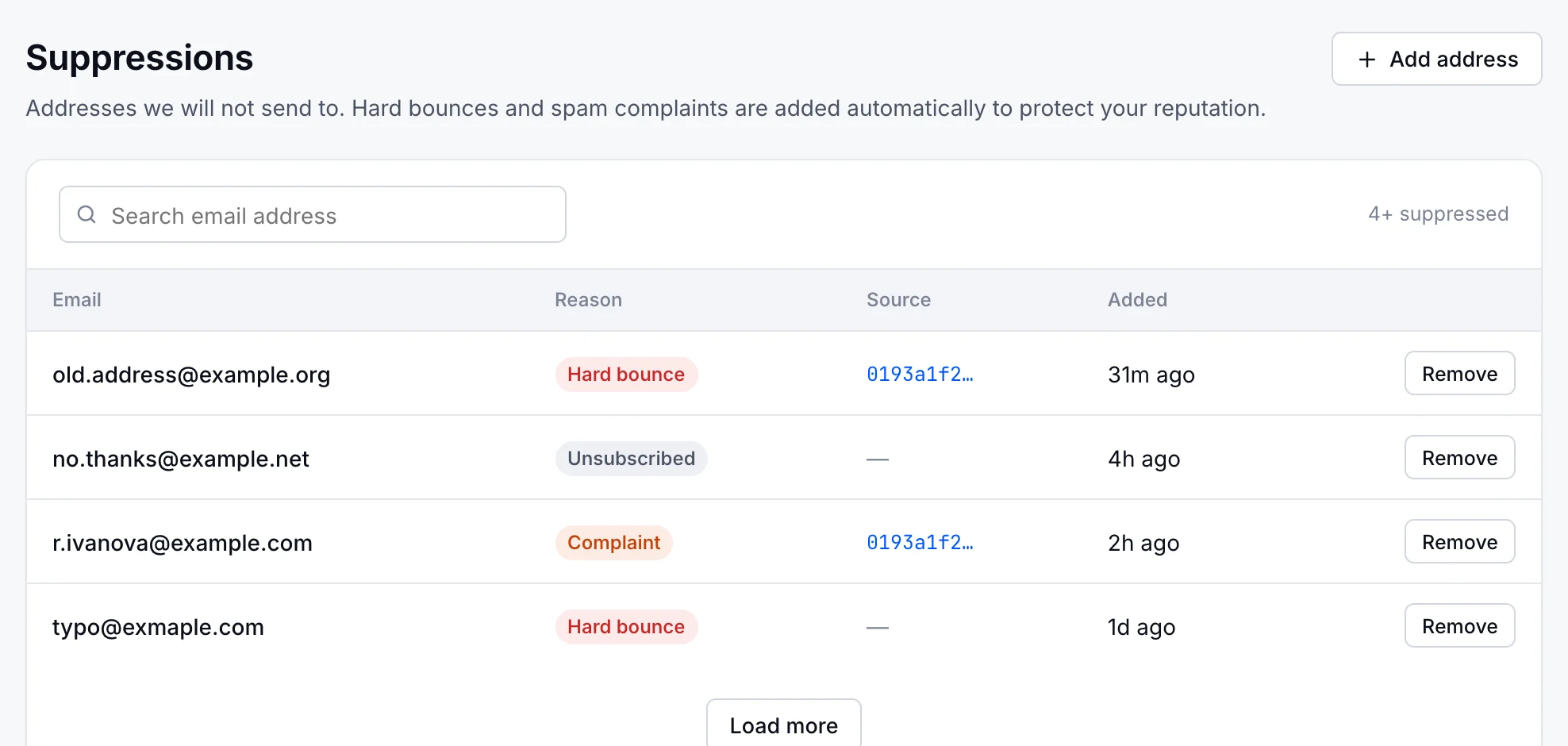The image size is (1568, 746).
Task: Click the Reason column header
Action: coord(588,300)
